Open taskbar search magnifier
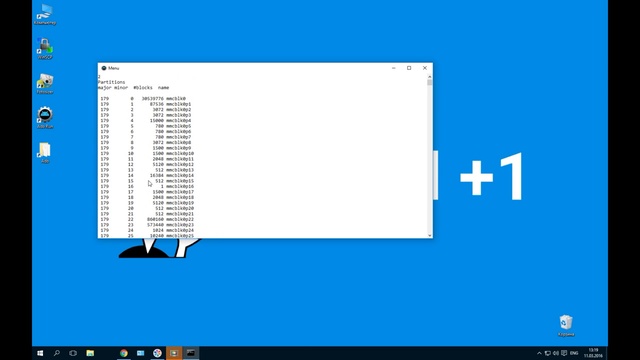This screenshot has width=640, height=360. pyautogui.click(x=57, y=353)
